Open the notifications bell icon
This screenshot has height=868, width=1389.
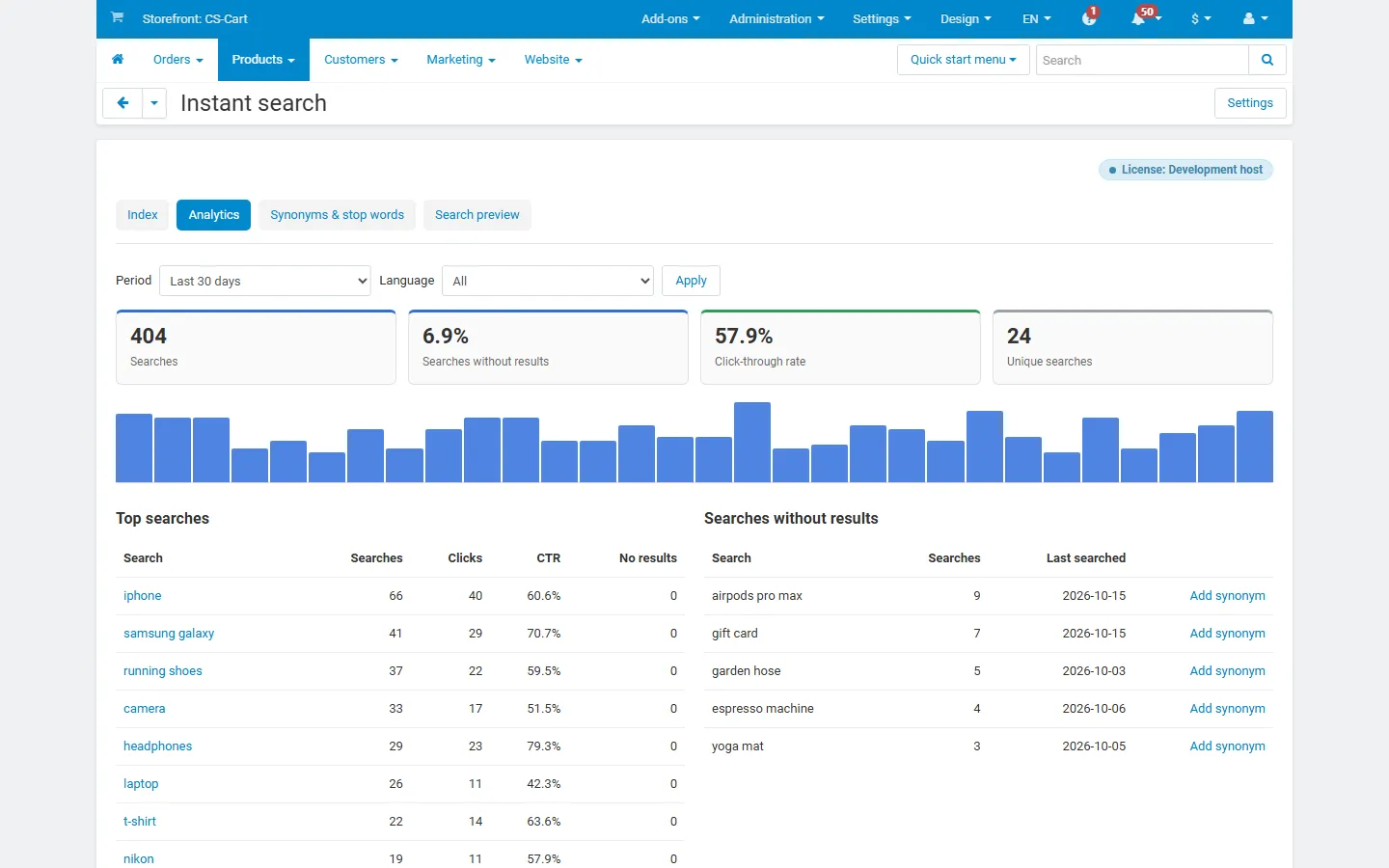coord(1139,18)
